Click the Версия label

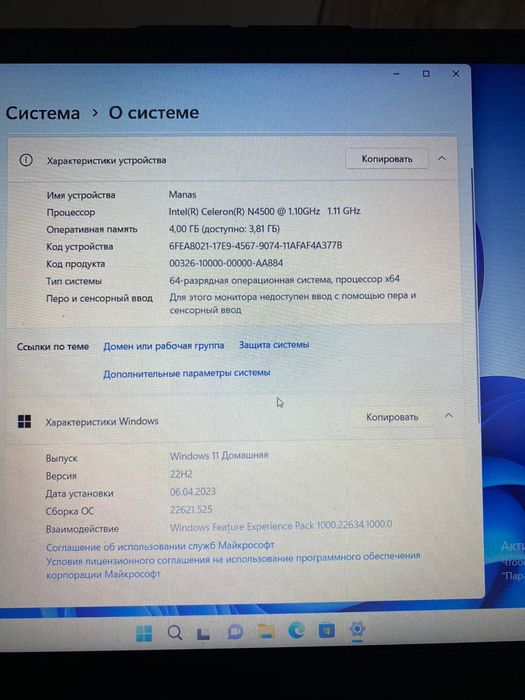coord(61,476)
